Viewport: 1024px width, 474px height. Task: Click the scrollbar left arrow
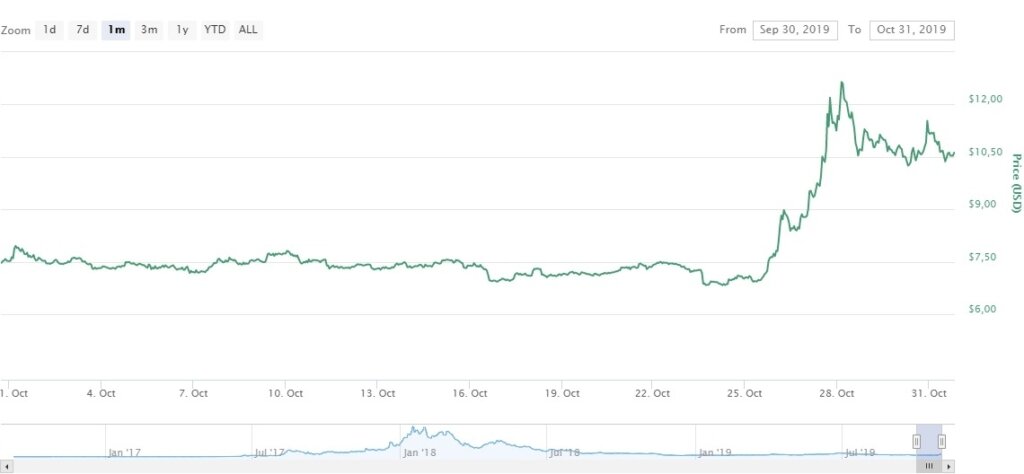point(5,466)
